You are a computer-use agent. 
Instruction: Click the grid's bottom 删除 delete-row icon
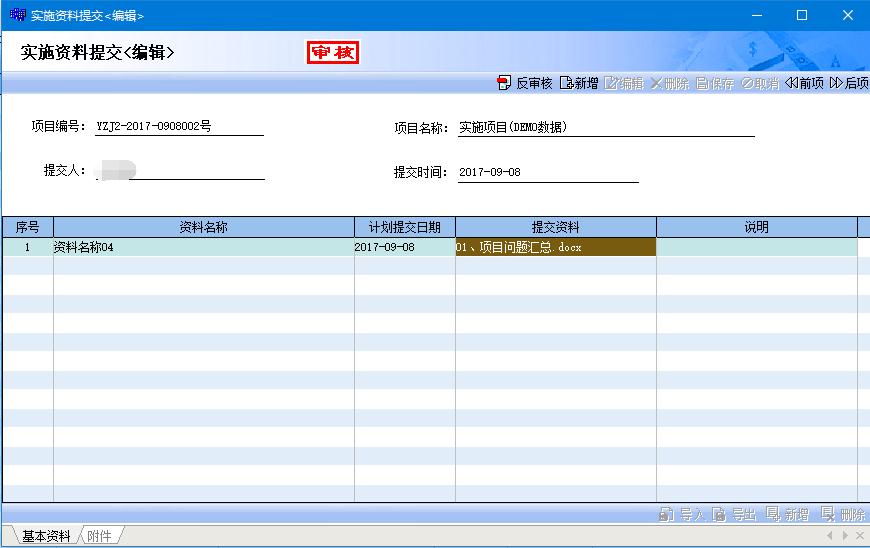pos(843,515)
